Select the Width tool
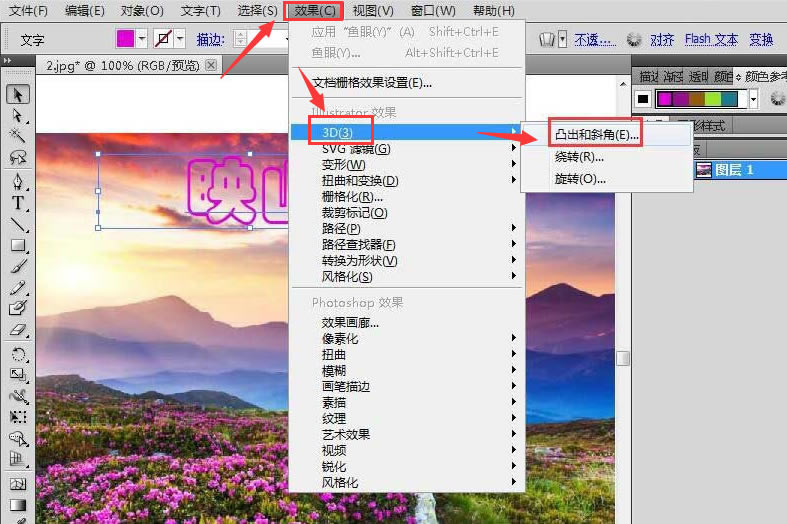 click(18, 397)
